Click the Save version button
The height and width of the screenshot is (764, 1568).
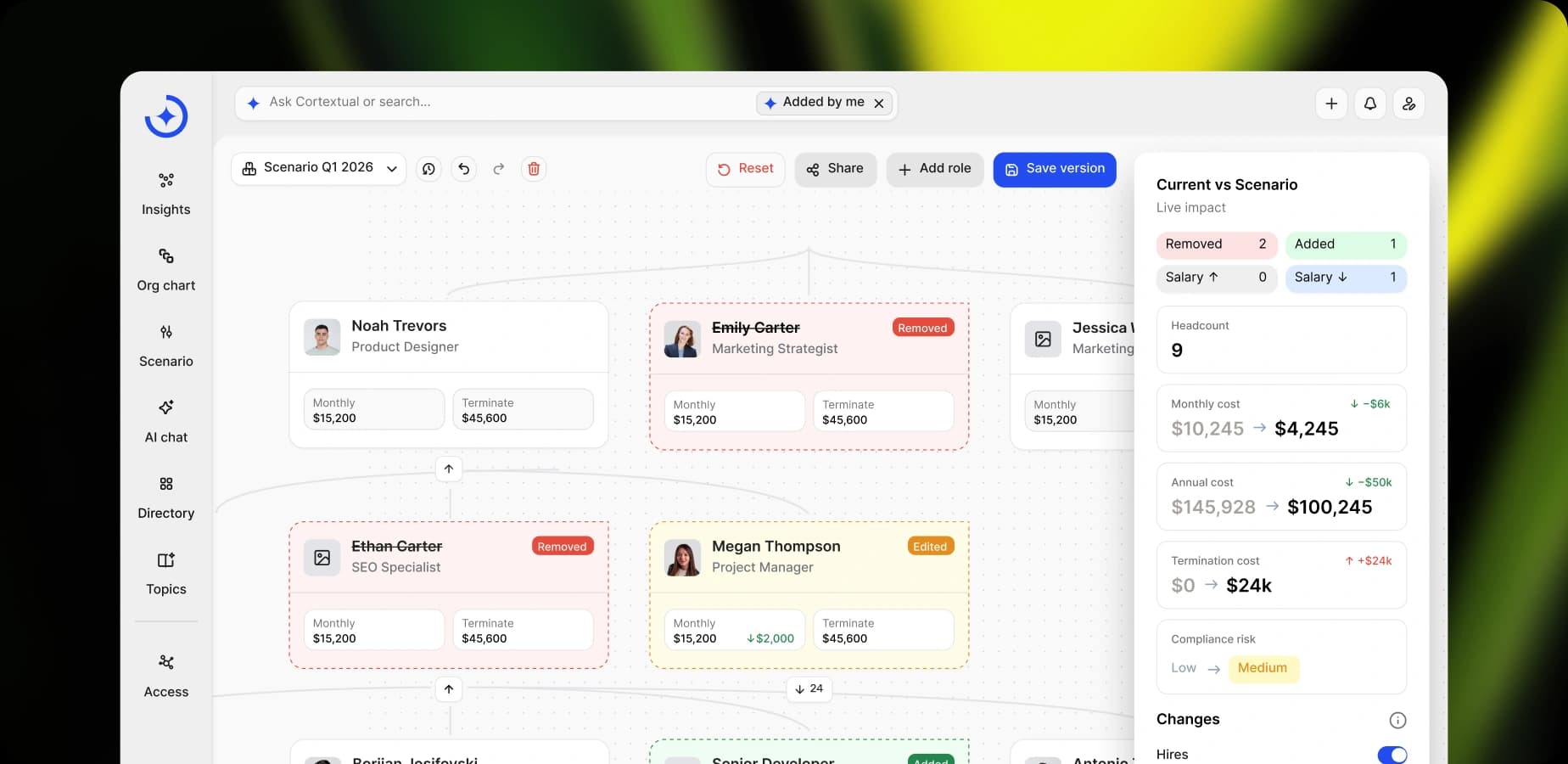click(x=1055, y=169)
